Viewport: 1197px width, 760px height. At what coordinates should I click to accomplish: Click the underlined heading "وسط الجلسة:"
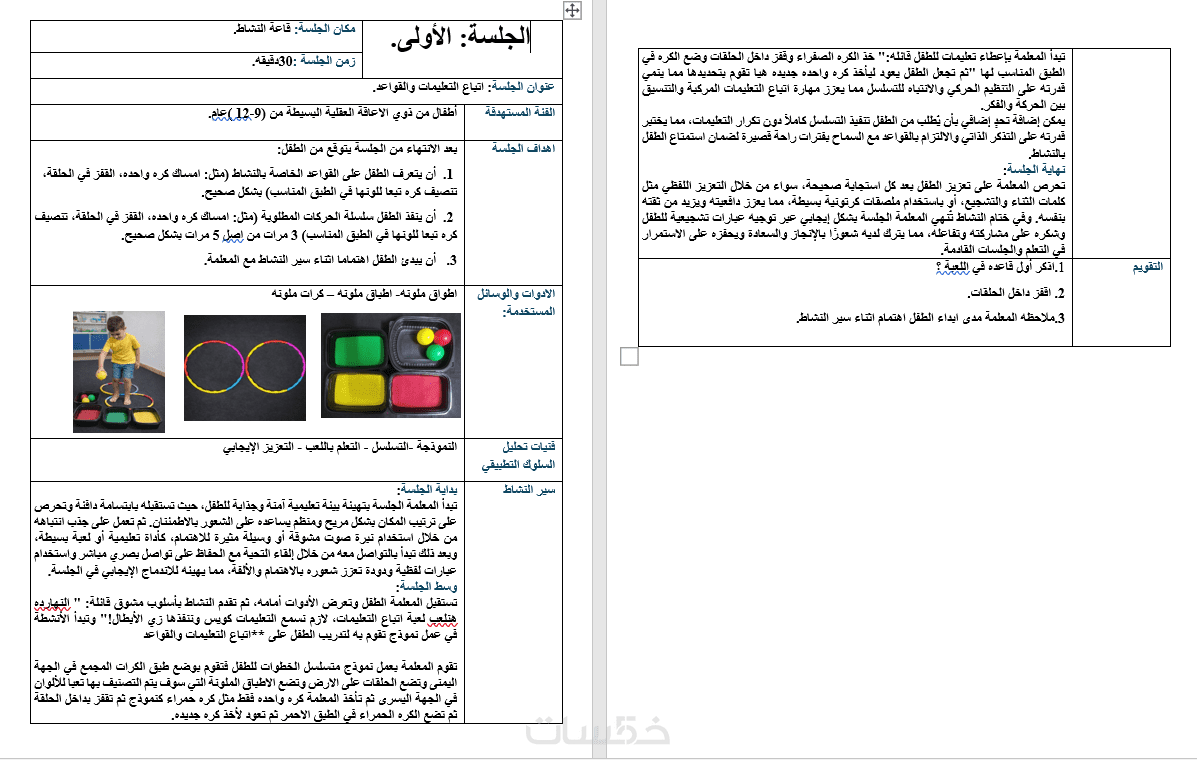(x=427, y=586)
